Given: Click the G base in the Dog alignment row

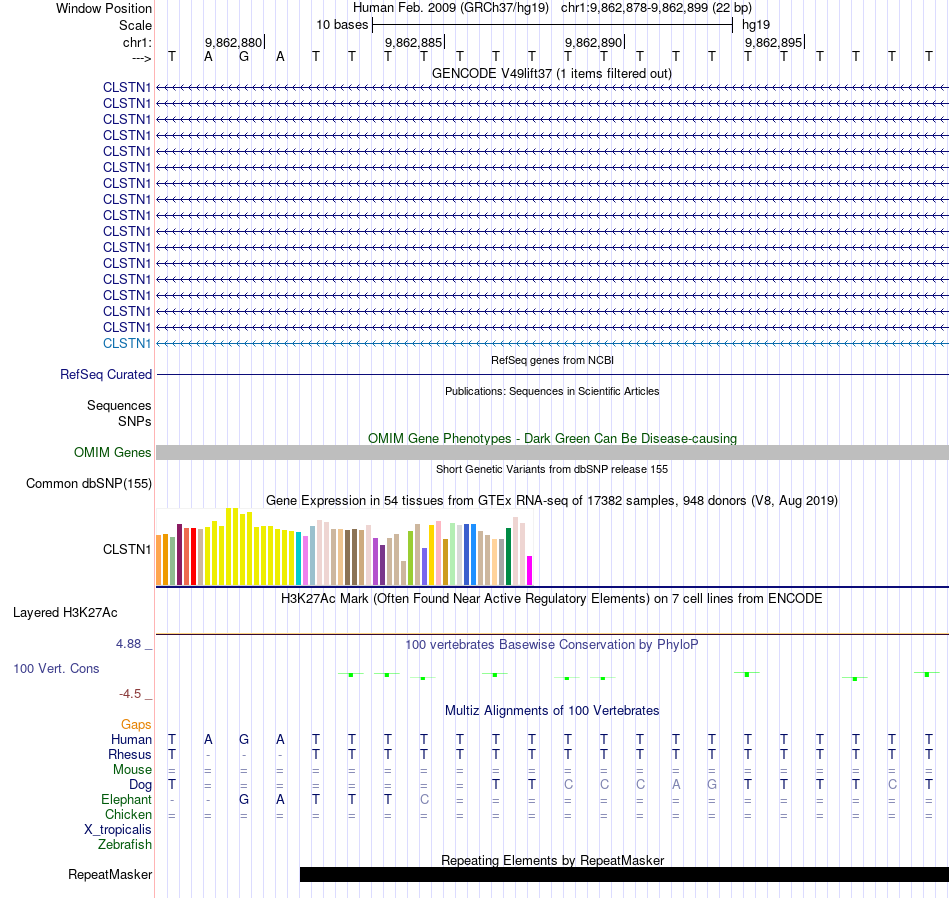Looking at the screenshot, I should [x=712, y=785].
